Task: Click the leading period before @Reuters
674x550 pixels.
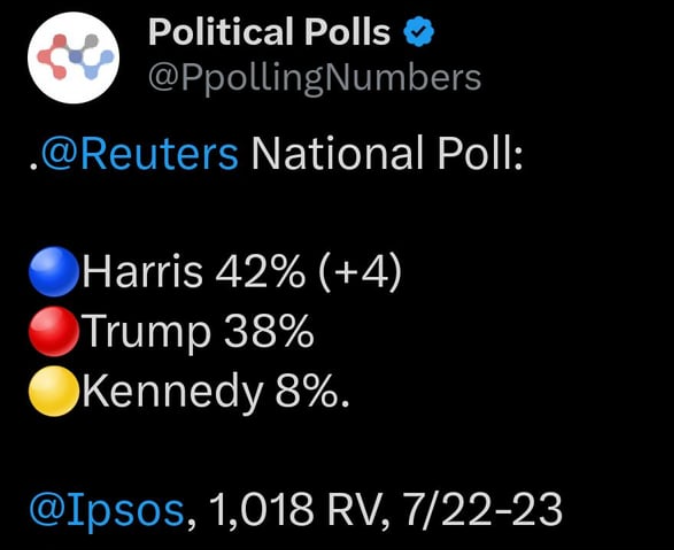Action: 34,165
